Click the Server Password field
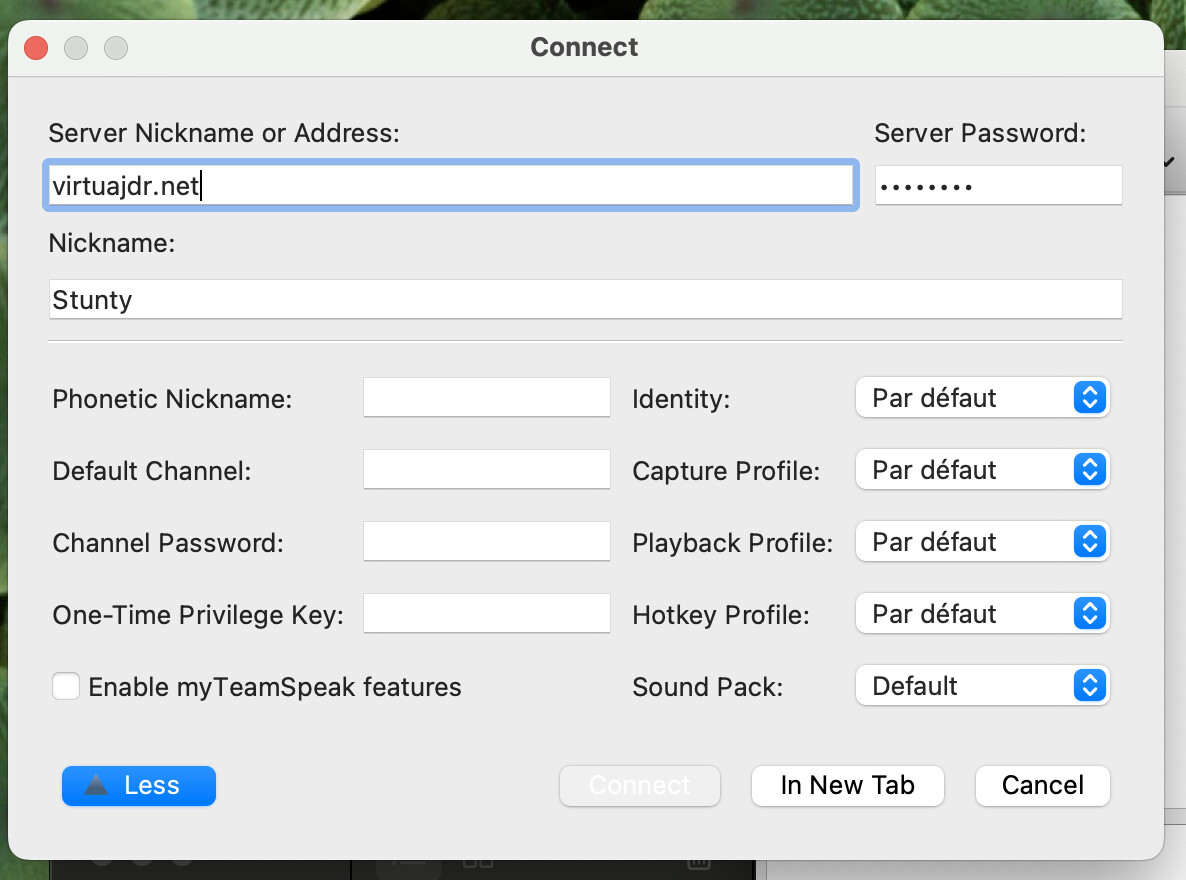The height and width of the screenshot is (880, 1186). (998, 186)
